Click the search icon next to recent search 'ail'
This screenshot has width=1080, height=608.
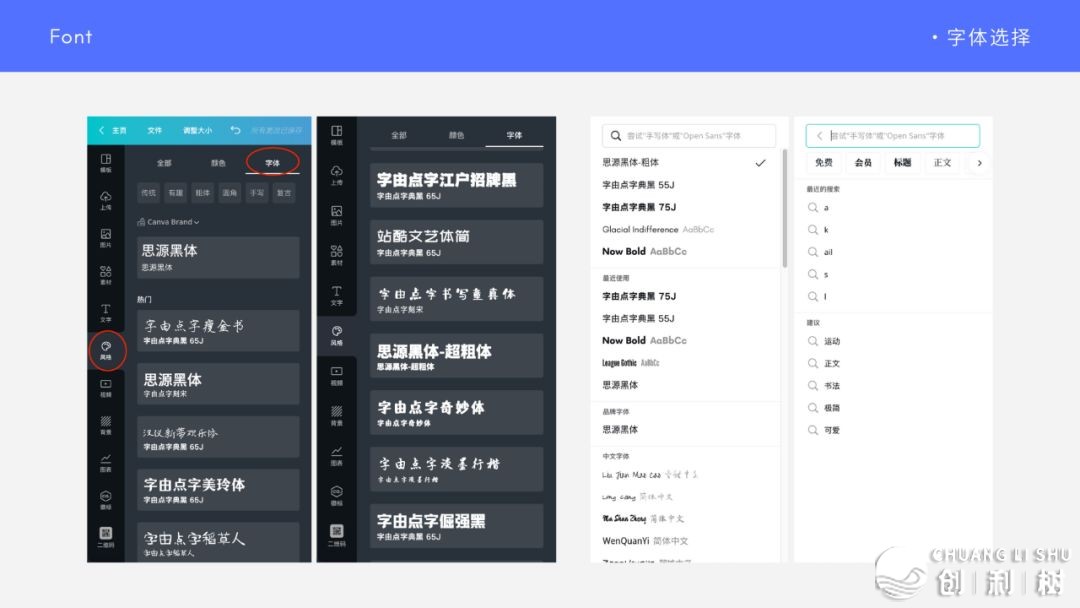813,252
